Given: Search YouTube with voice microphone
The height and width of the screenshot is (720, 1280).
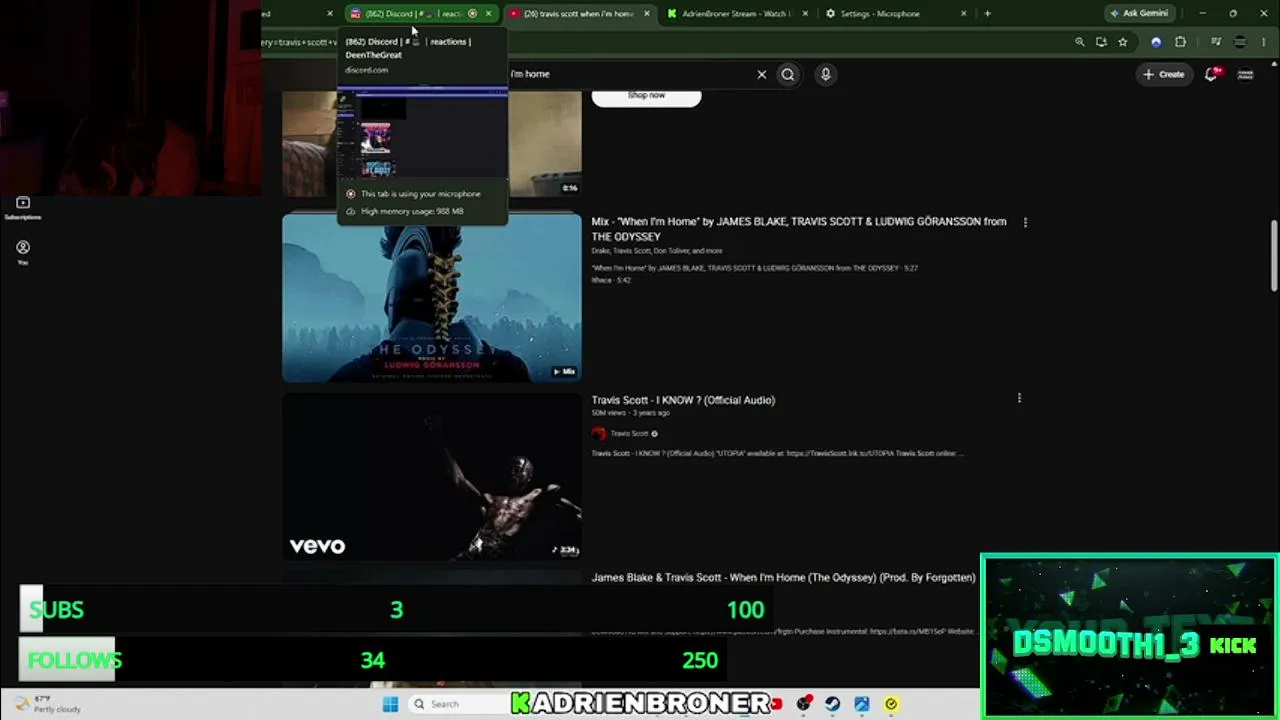Looking at the screenshot, I should click(x=825, y=74).
